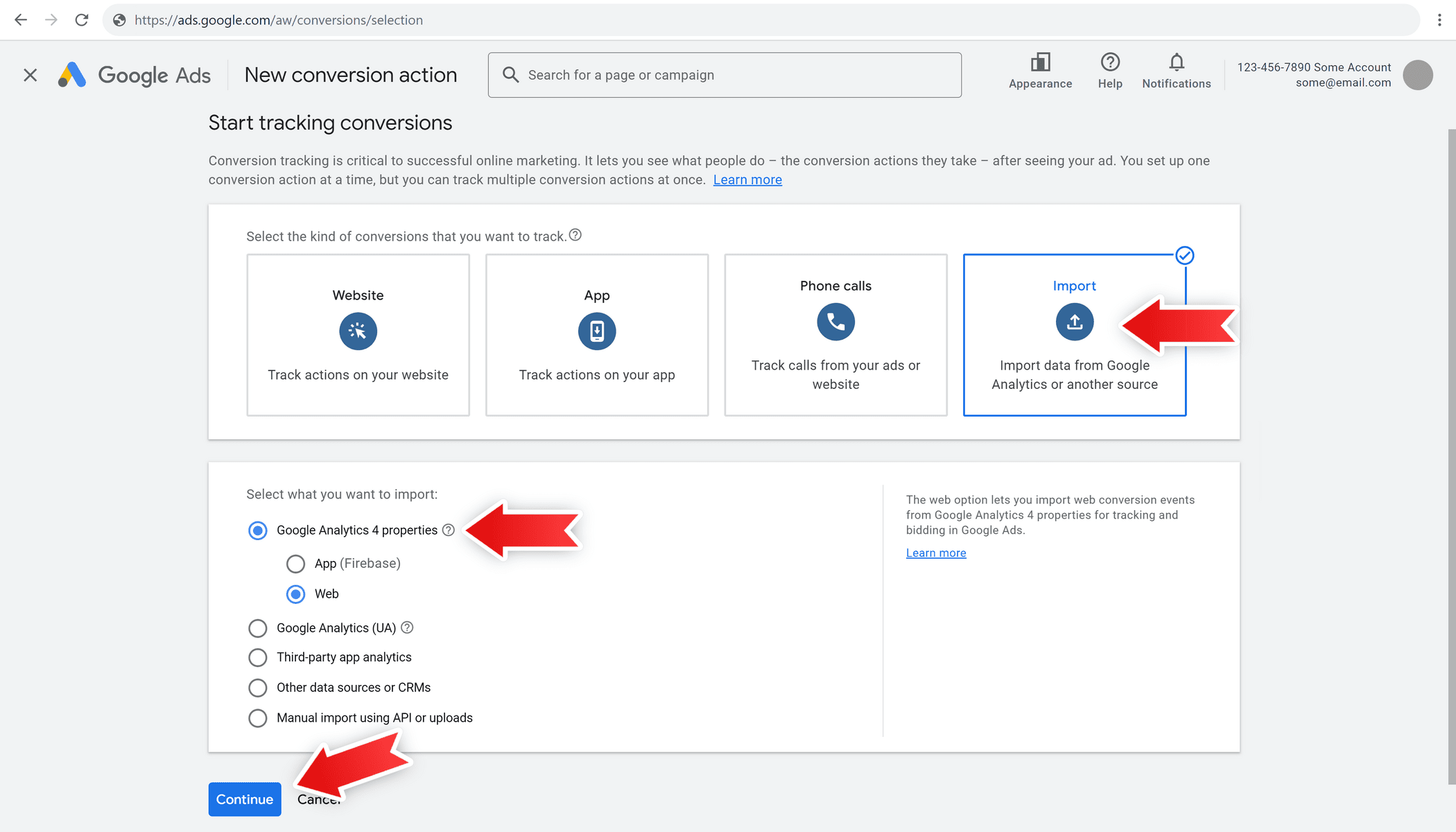This screenshot has height=832, width=1456.
Task: Select the Google Analytics (UA) option
Action: point(257,628)
